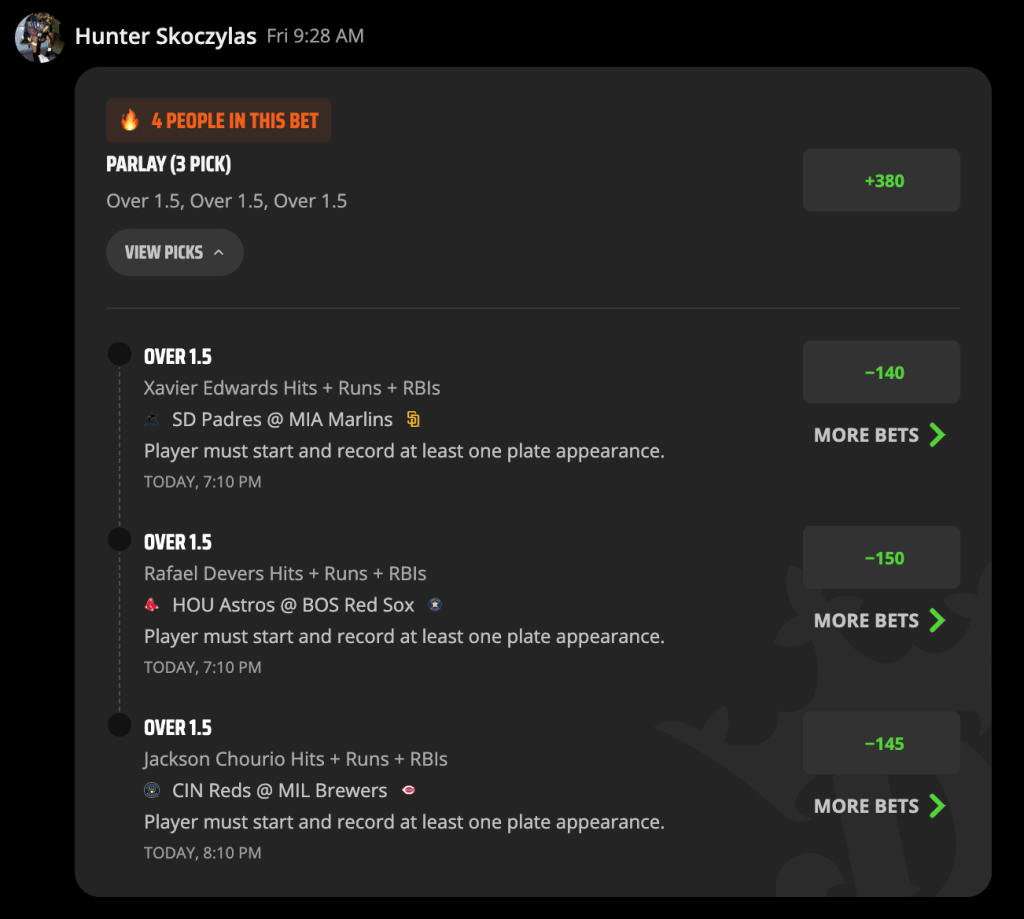This screenshot has height=919, width=1024.
Task: Select the -145 Jackson Chourio odds
Action: 881,743
